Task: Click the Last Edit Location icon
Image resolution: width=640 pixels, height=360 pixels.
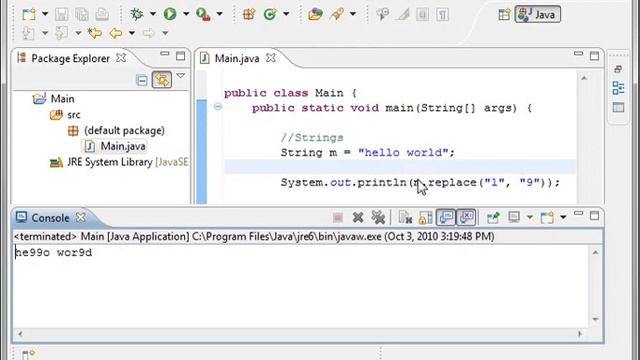Action: click(95, 33)
